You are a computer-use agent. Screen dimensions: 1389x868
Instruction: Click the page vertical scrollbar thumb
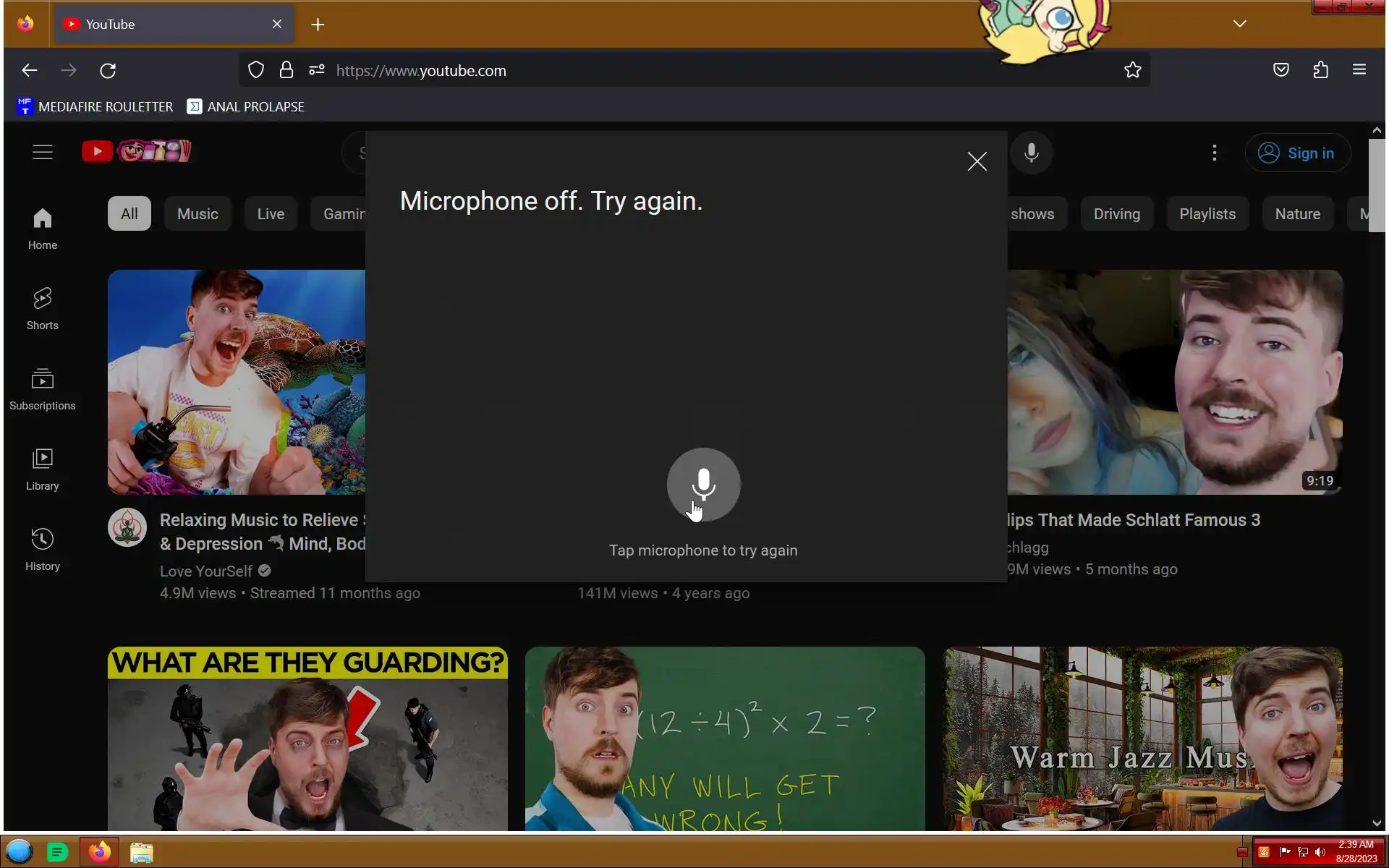(x=1376, y=184)
